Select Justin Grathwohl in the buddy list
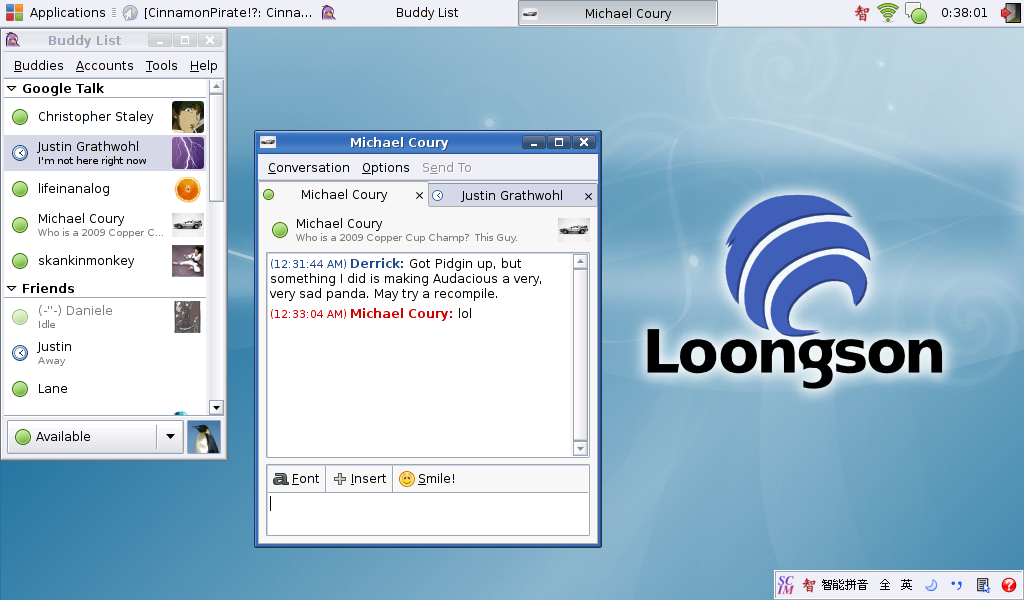Viewport: 1024px width, 600px height. (105, 153)
